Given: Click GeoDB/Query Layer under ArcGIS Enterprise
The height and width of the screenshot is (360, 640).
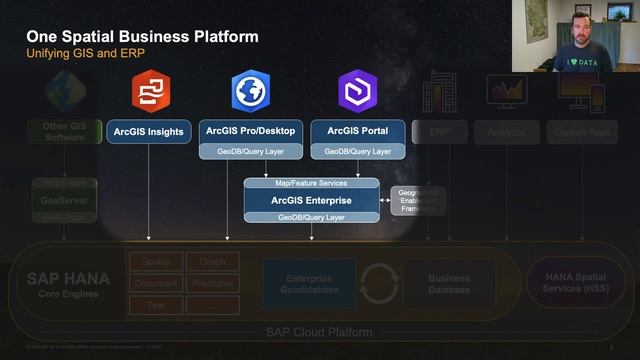Looking at the screenshot, I should [311, 218].
